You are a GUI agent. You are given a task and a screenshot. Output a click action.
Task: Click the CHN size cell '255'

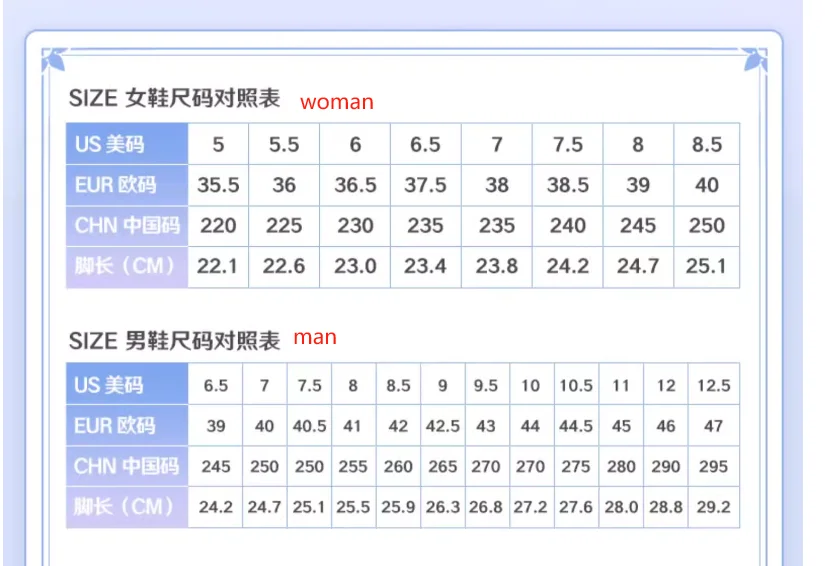[x=353, y=467]
